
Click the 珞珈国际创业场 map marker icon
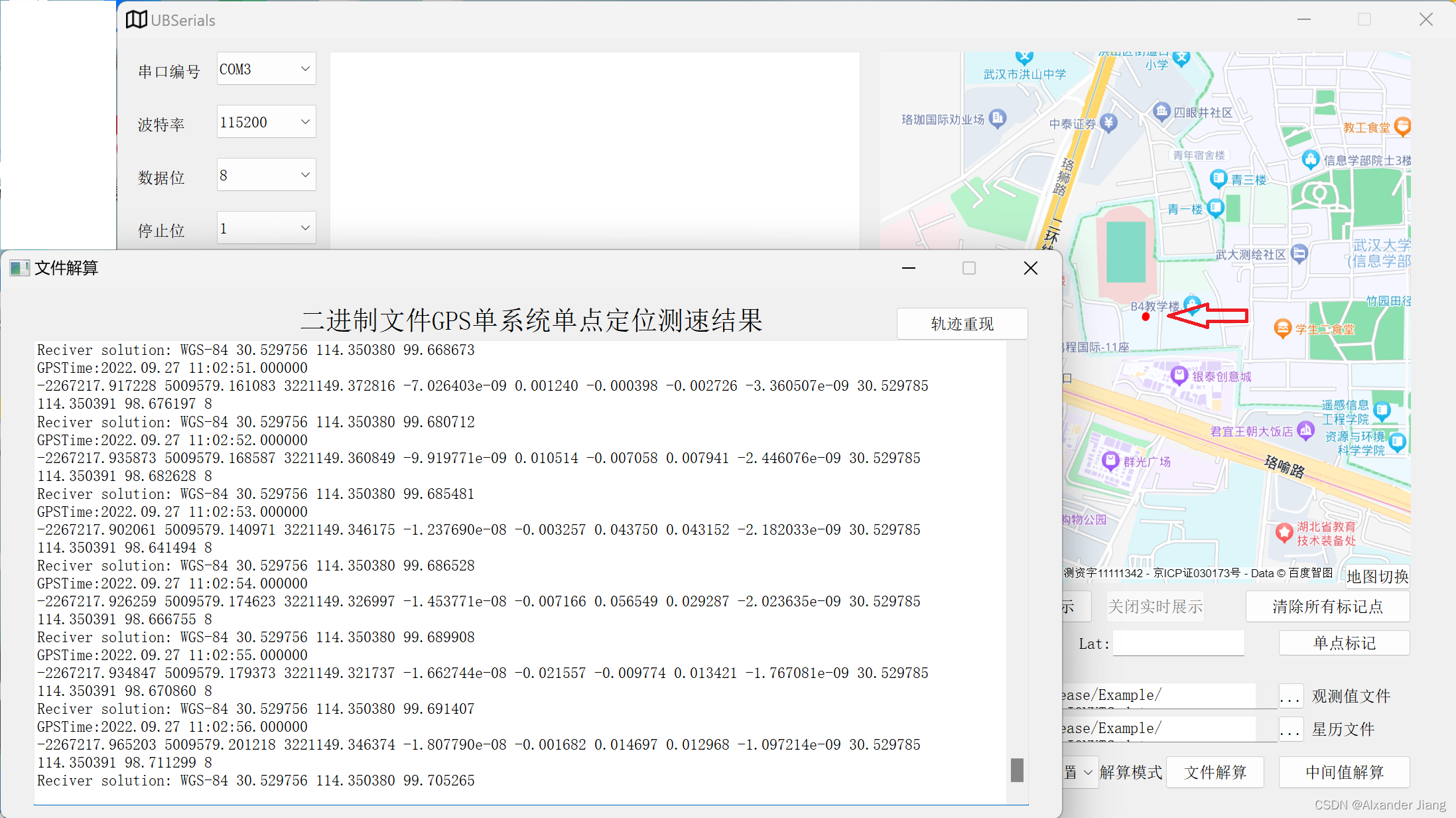[x=998, y=119]
